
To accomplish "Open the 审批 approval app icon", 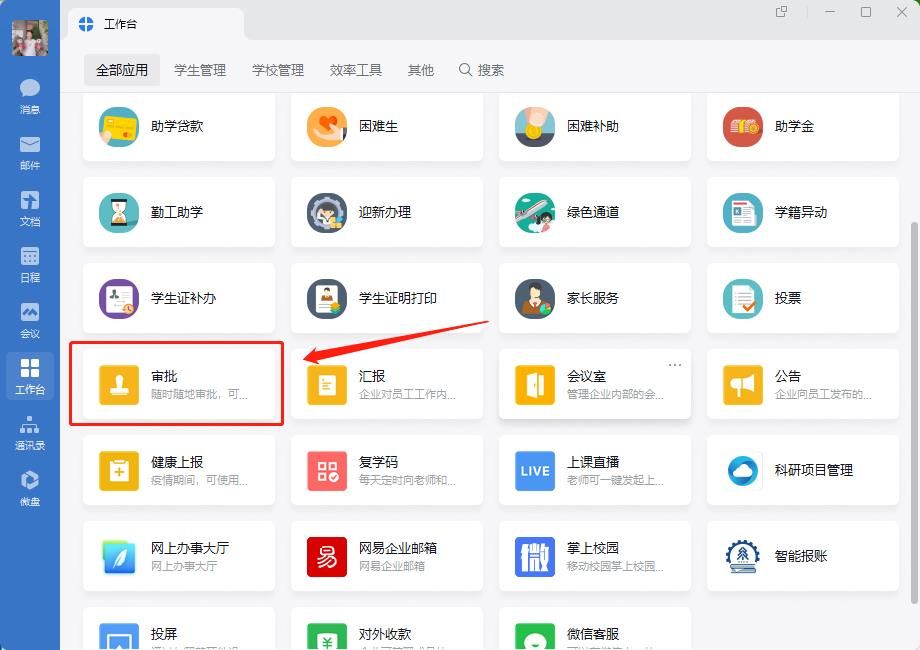I will point(119,385).
